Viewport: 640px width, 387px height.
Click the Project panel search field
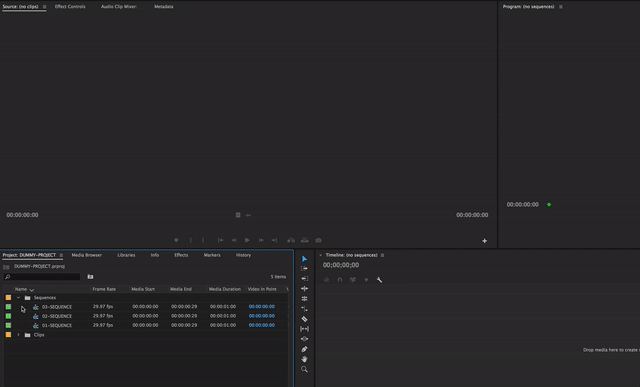click(x=42, y=277)
